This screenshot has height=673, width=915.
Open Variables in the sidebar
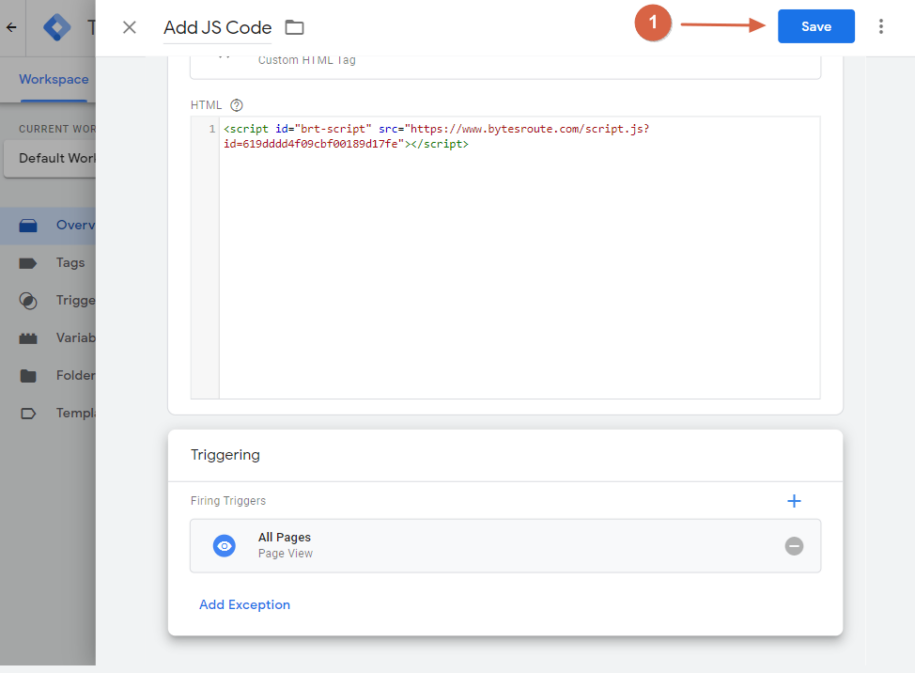tap(48, 338)
